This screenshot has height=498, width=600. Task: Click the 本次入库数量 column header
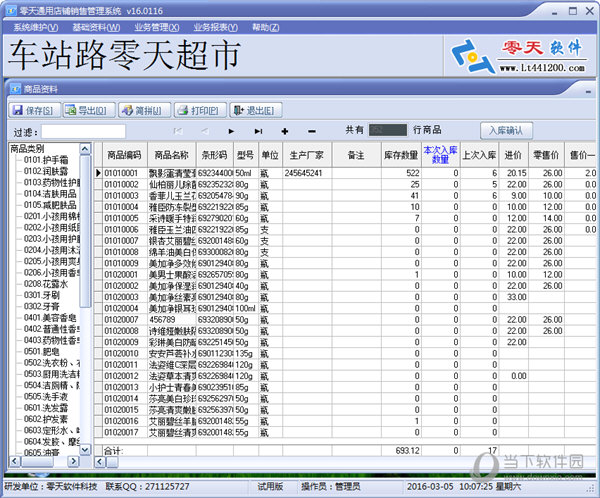pos(440,155)
